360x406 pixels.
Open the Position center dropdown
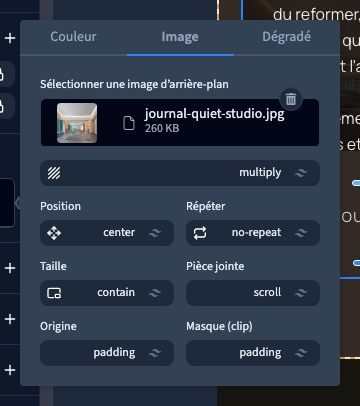coord(107,233)
